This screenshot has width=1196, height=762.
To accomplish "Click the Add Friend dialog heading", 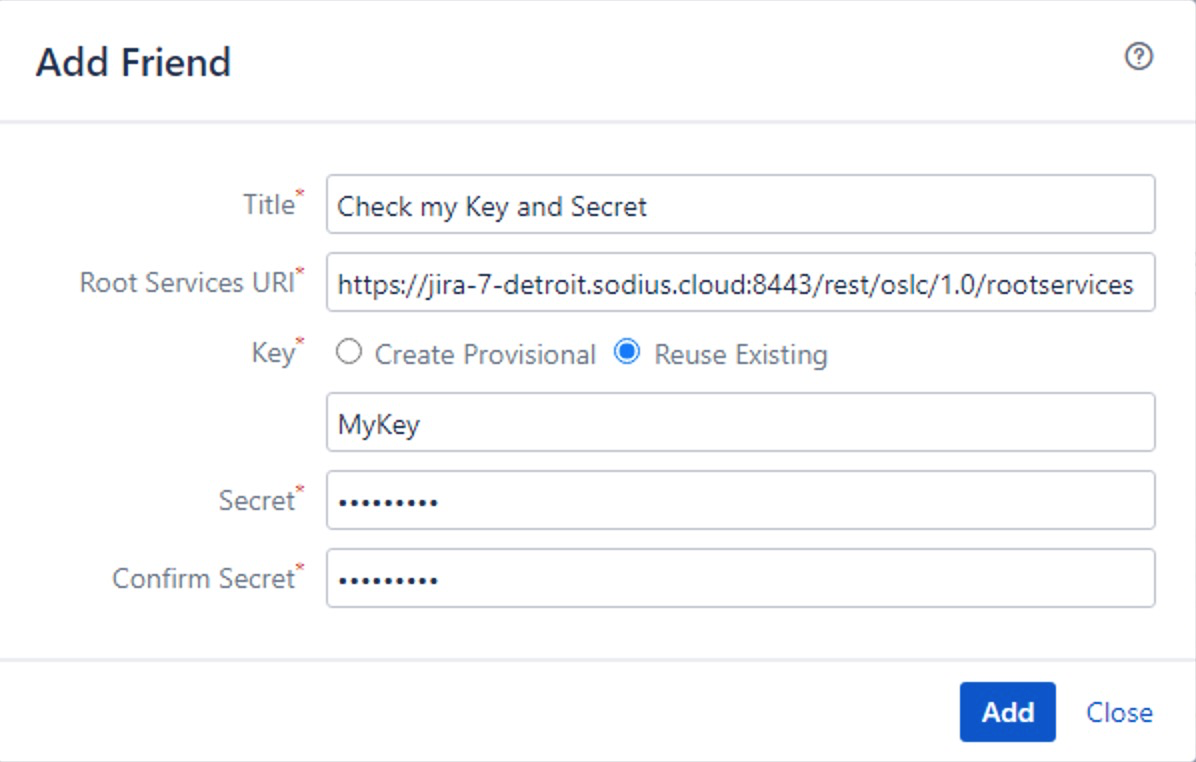I will pyautogui.click(x=133, y=62).
